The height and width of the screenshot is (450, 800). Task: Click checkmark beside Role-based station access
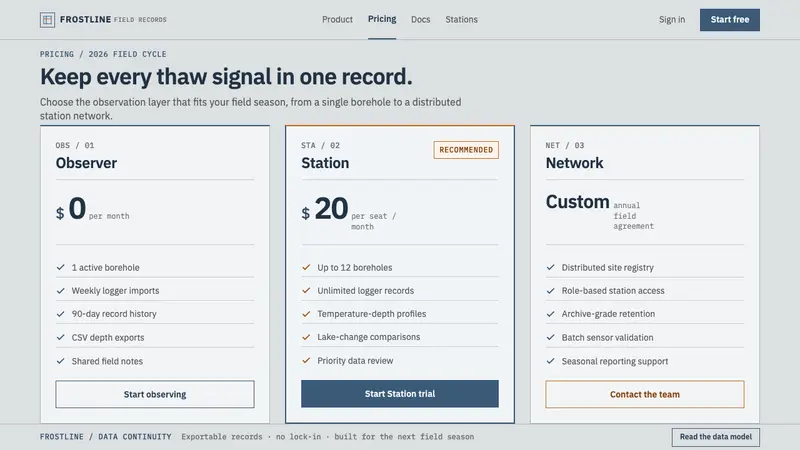(x=551, y=290)
